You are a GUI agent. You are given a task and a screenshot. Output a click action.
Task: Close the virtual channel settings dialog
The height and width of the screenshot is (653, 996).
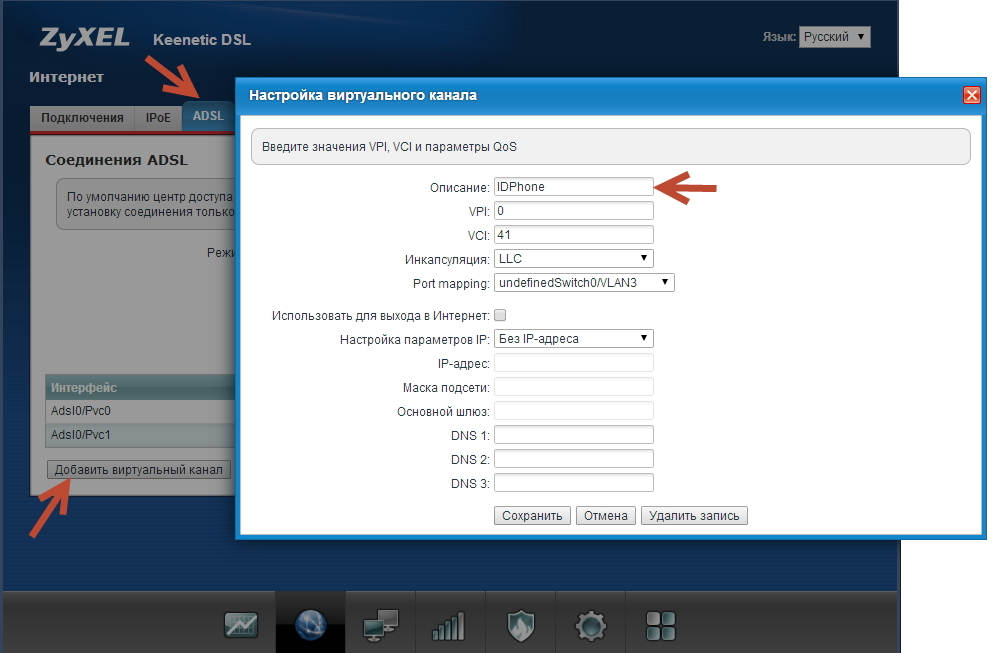(970, 95)
